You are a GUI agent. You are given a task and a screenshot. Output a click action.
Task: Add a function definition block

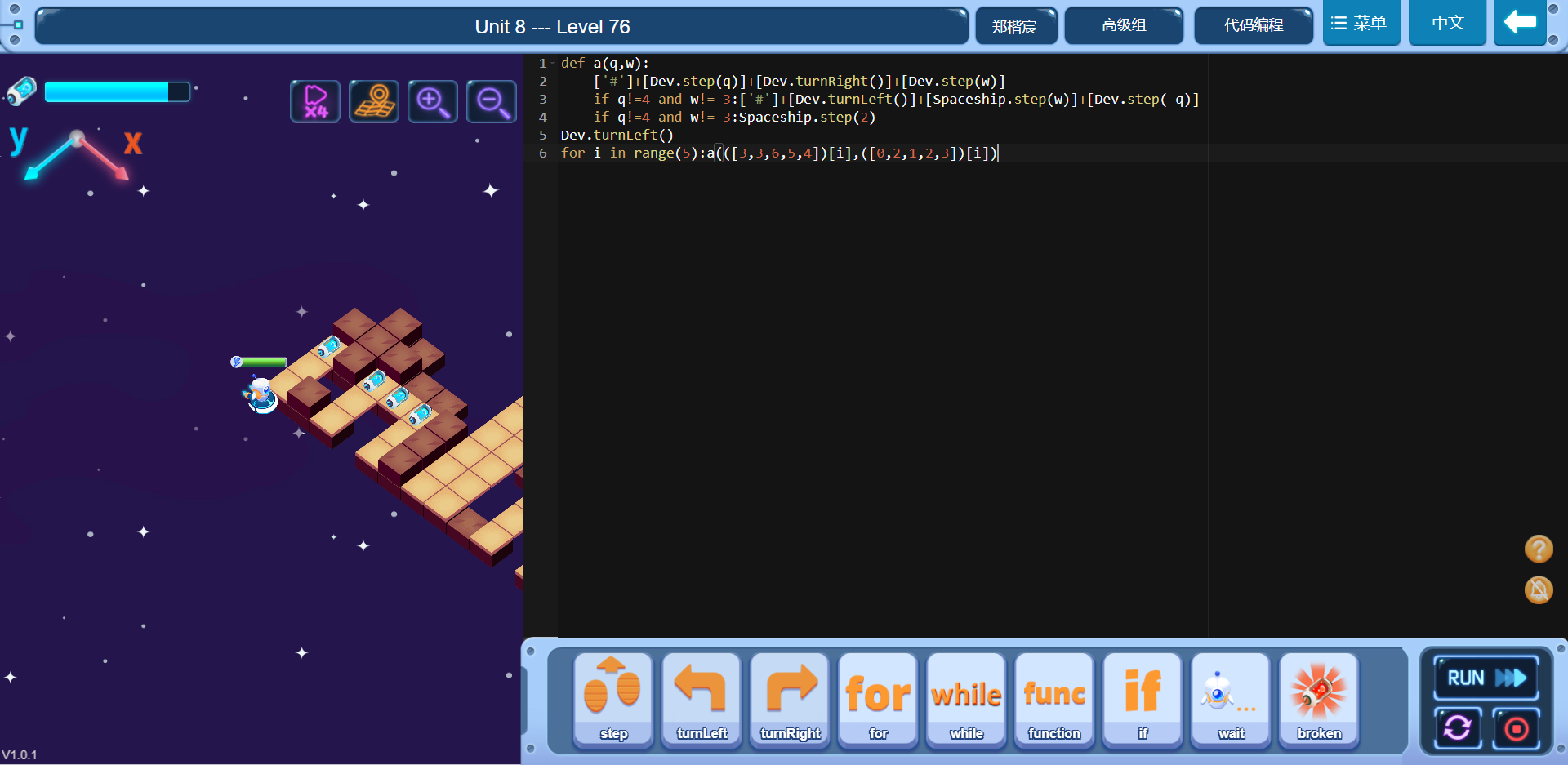pyautogui.click(x=1054, y=700)
